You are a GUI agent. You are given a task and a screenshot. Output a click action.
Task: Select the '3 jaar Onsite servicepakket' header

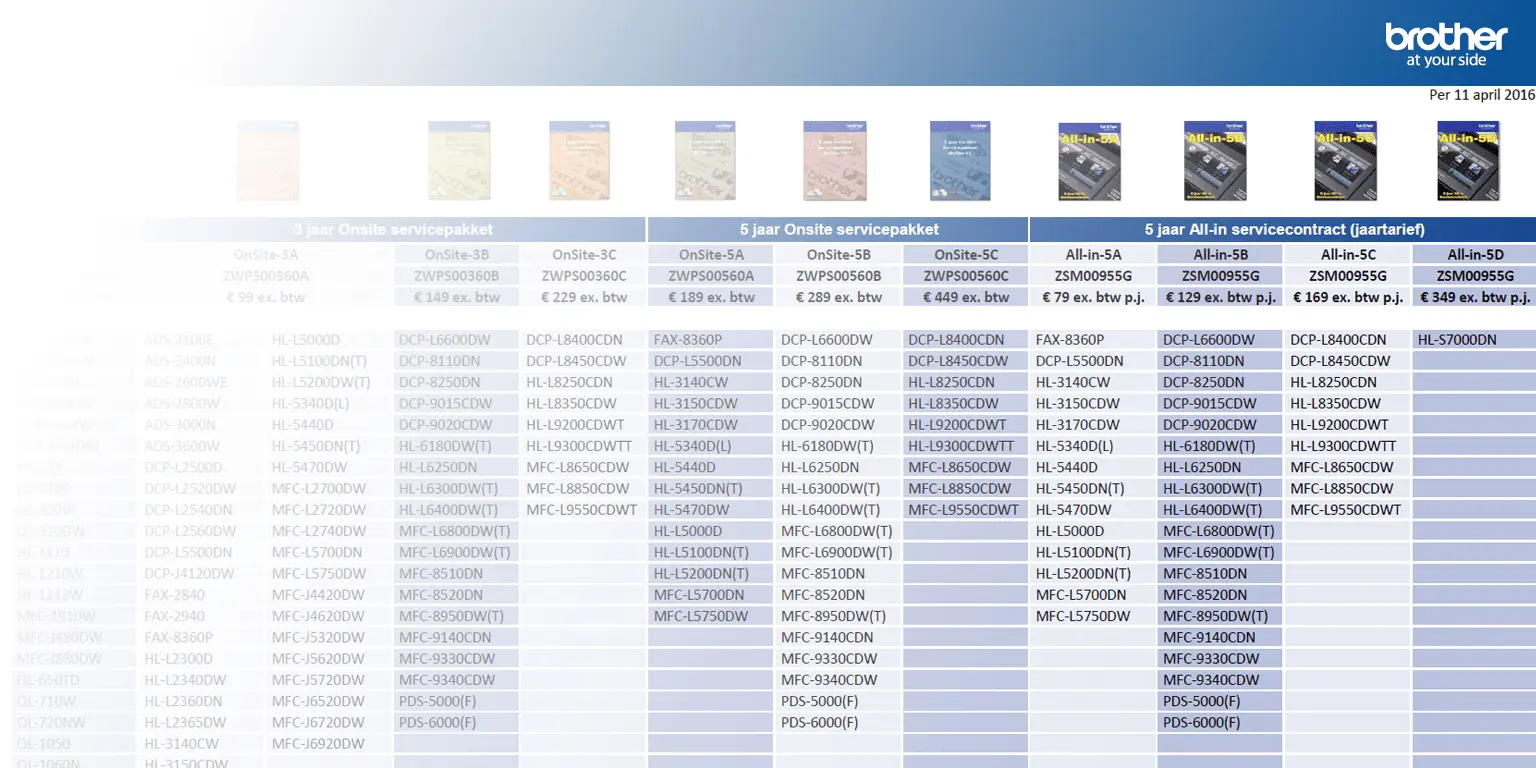(x=393, y=229)
